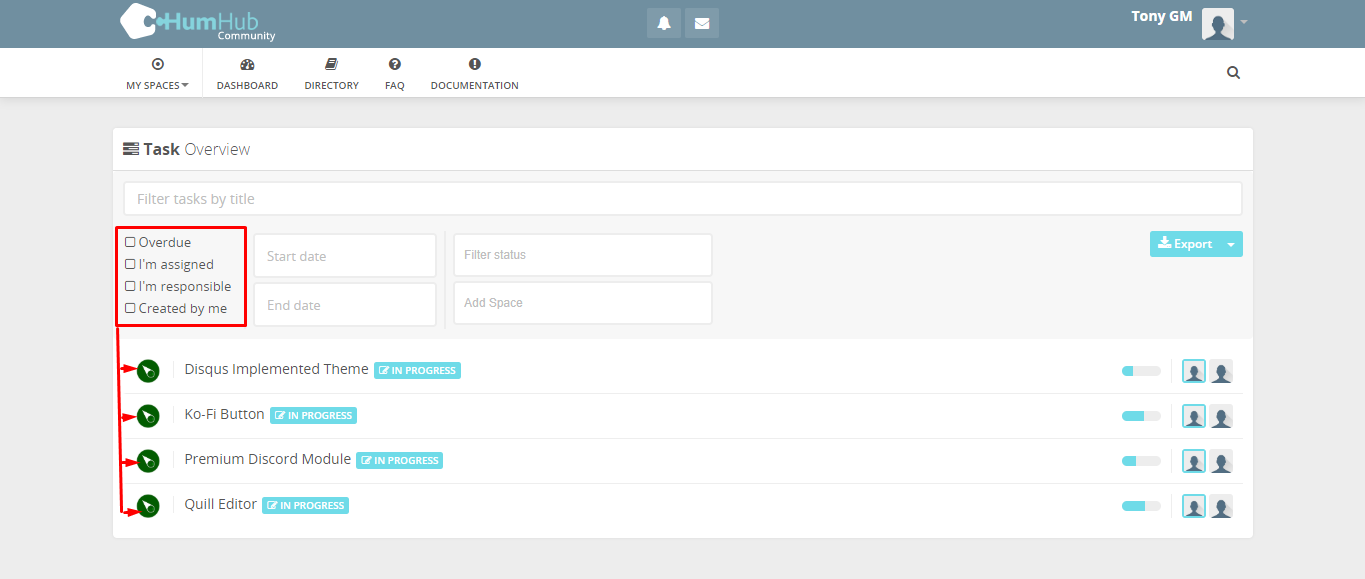This screenshot has width=1365, height=579.
Task: Enable the Overdue filter checkbox
Action: pyautogui.click(x=130, y=241)
